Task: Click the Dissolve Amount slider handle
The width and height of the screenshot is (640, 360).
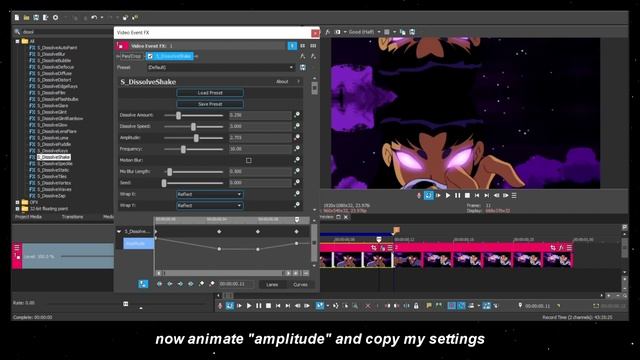Action: (x=178, y=116)
